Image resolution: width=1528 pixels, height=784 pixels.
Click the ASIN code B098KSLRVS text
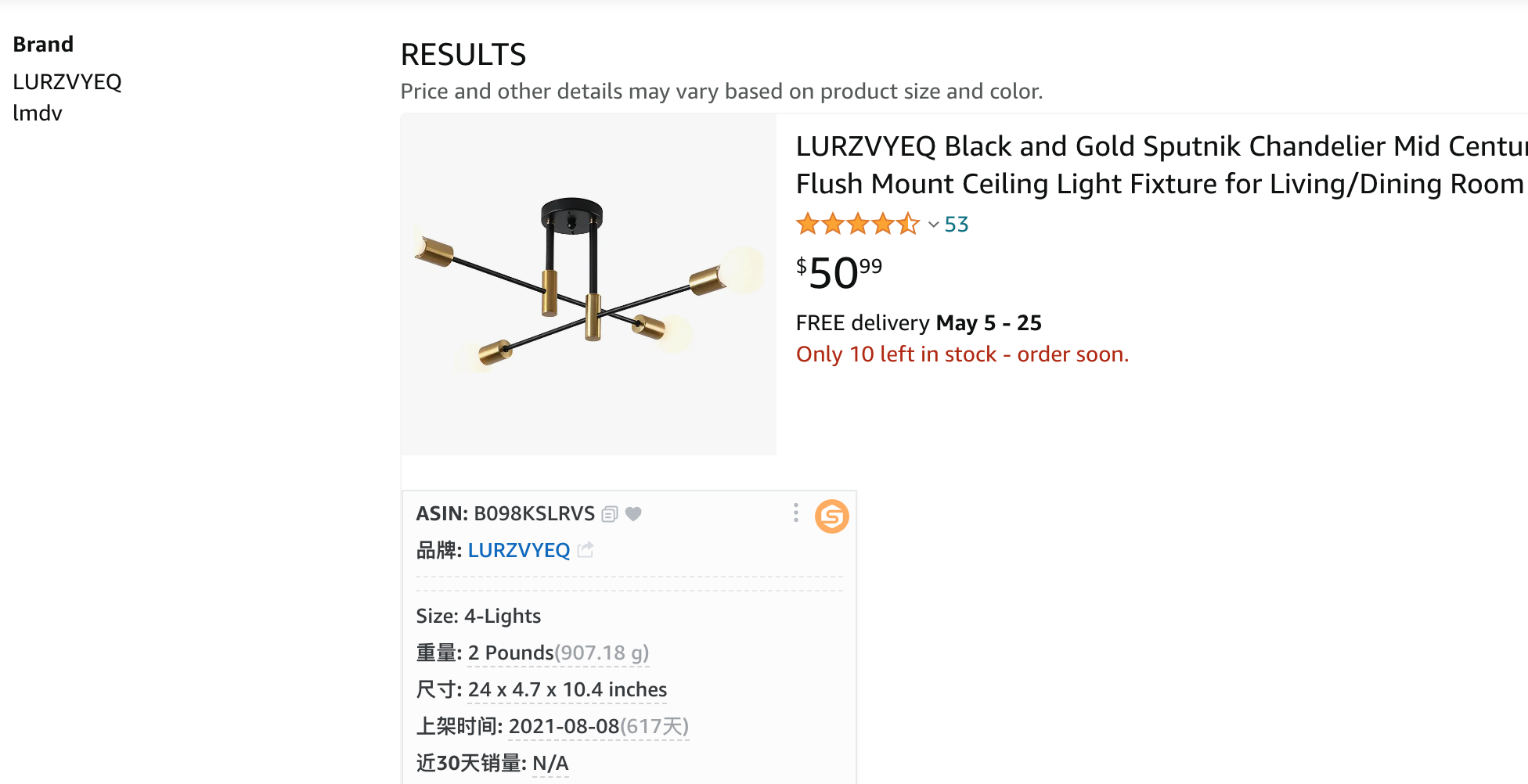tap(535, 514)
